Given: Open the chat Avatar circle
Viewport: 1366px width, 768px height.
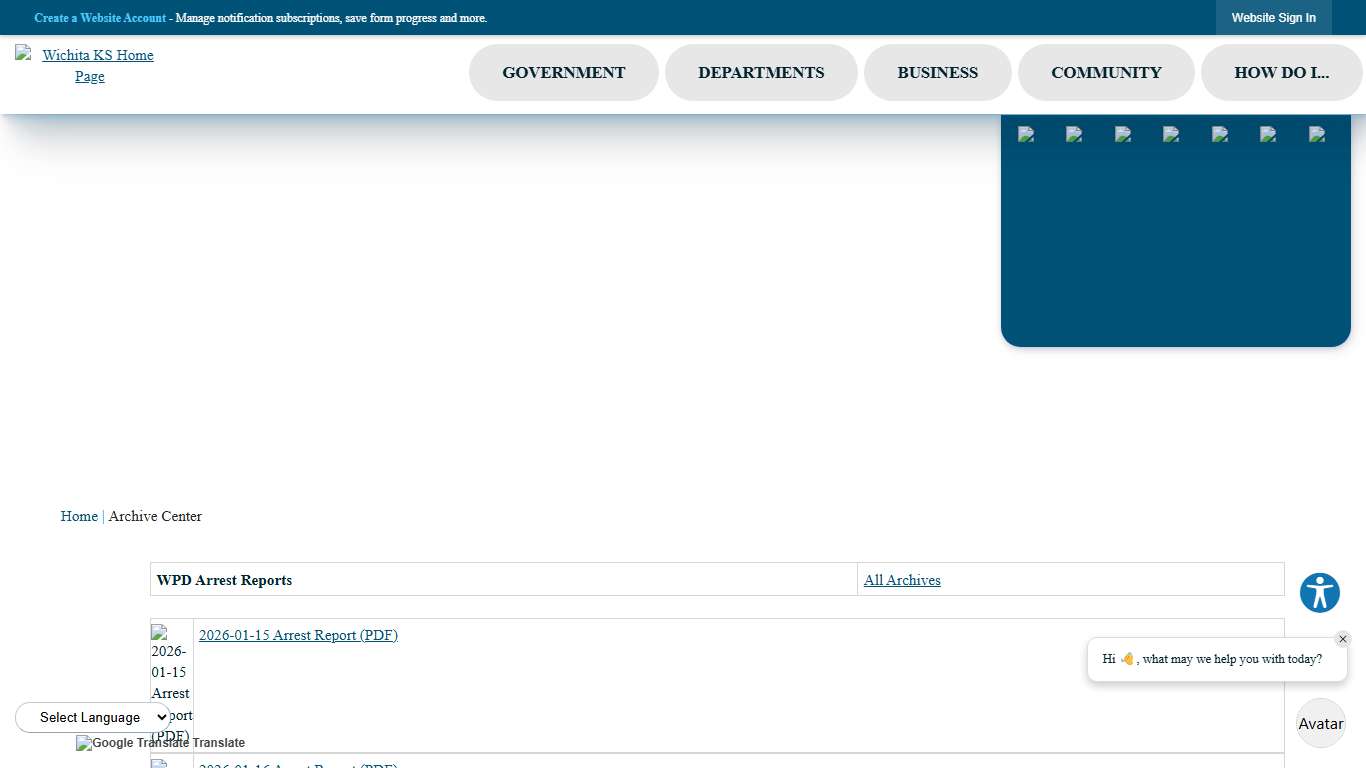Looking at the screenshot, I should 1320,723.
